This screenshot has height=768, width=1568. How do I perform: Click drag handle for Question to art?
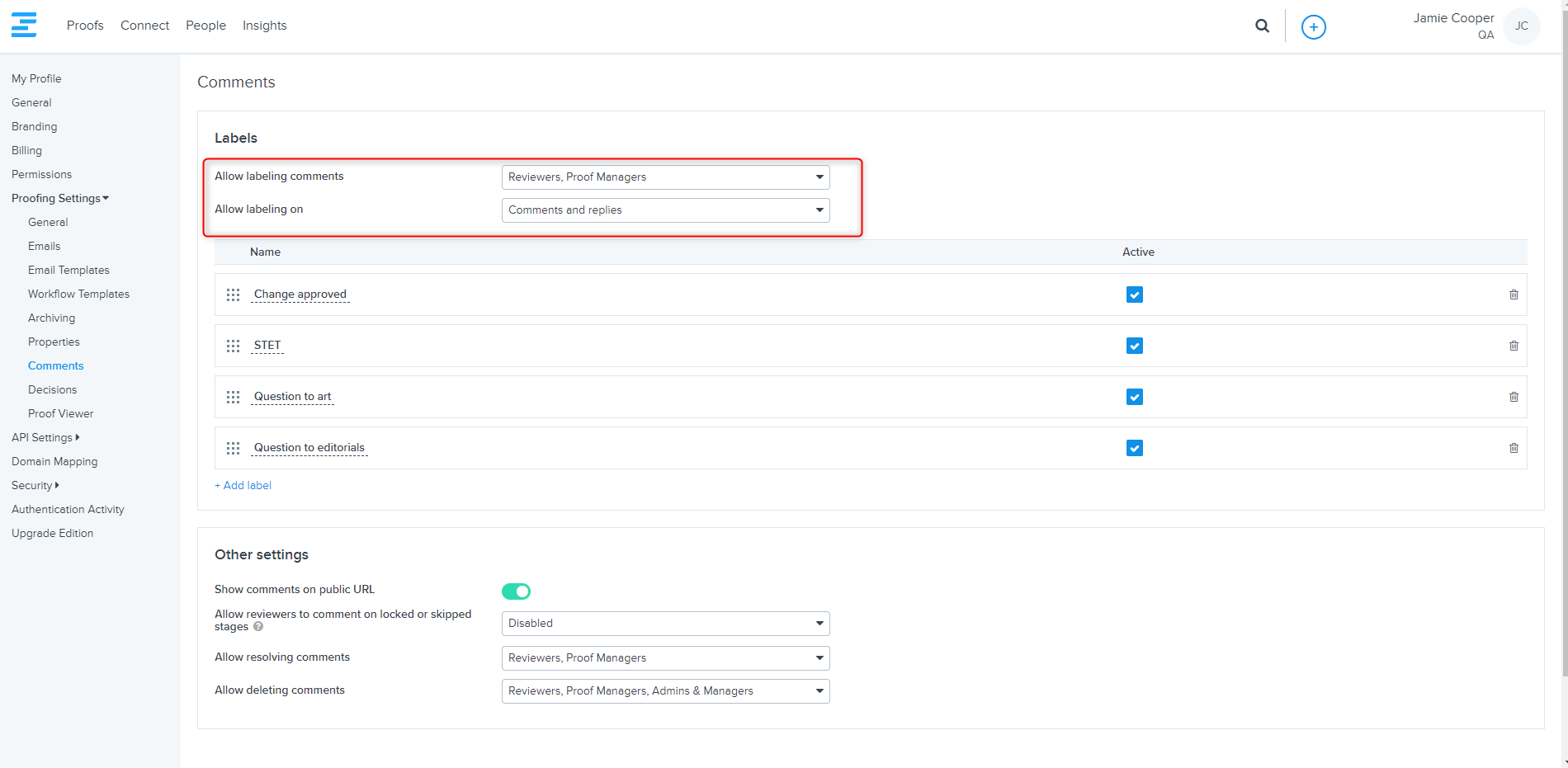[234, 397]
